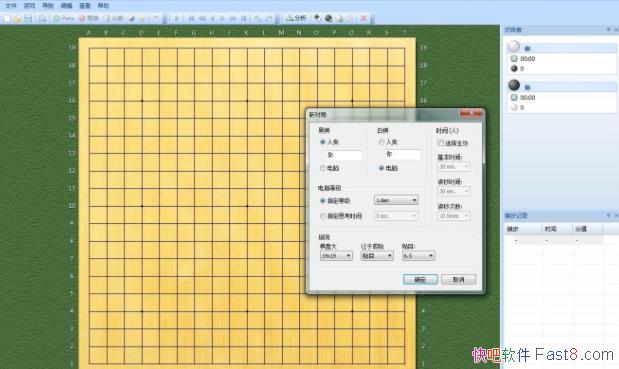619x369 pixels.
Task: Select 电脑 (computer) for the black player
Action: click(x=329, y=168)
